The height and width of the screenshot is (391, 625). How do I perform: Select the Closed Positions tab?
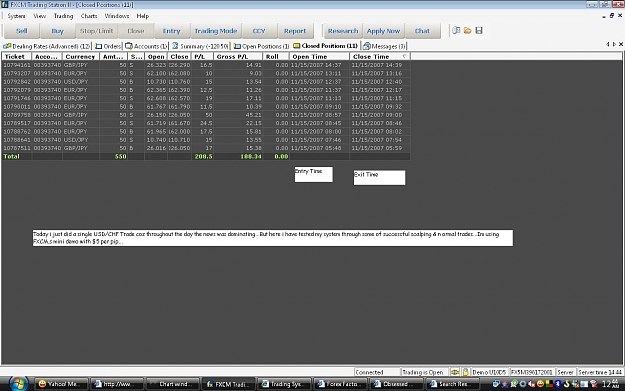[326, 46]
